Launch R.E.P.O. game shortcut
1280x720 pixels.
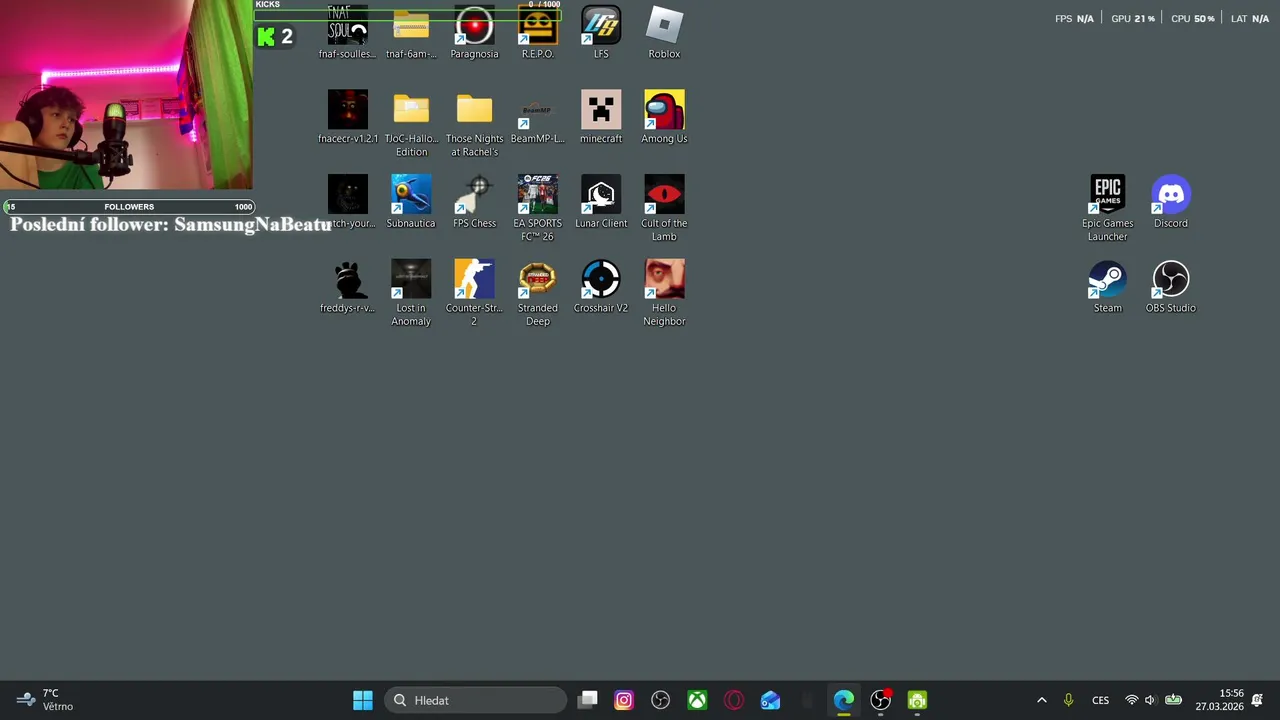coord(537,32)
